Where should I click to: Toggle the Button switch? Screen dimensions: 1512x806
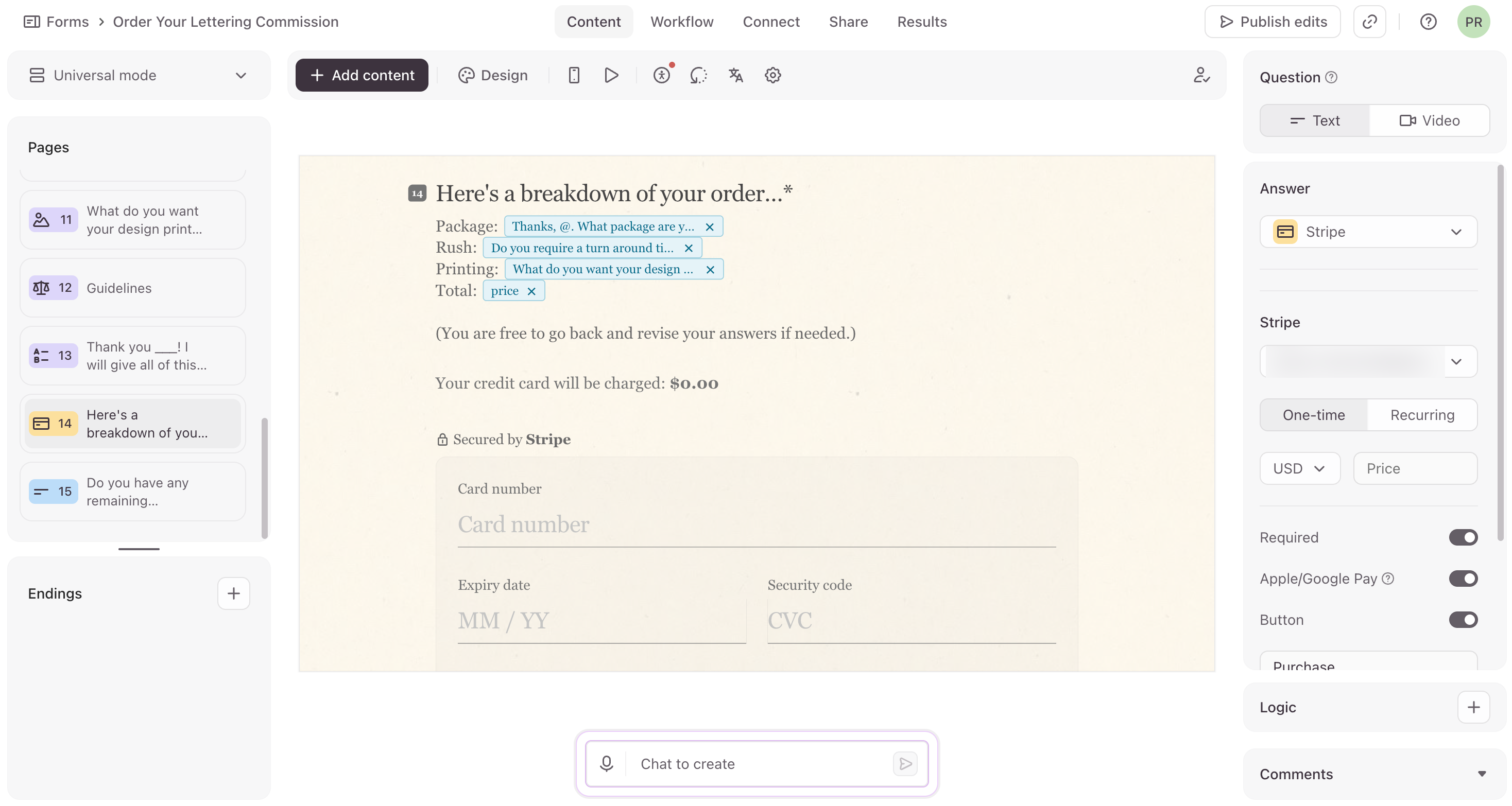(x=1463, y=620)
